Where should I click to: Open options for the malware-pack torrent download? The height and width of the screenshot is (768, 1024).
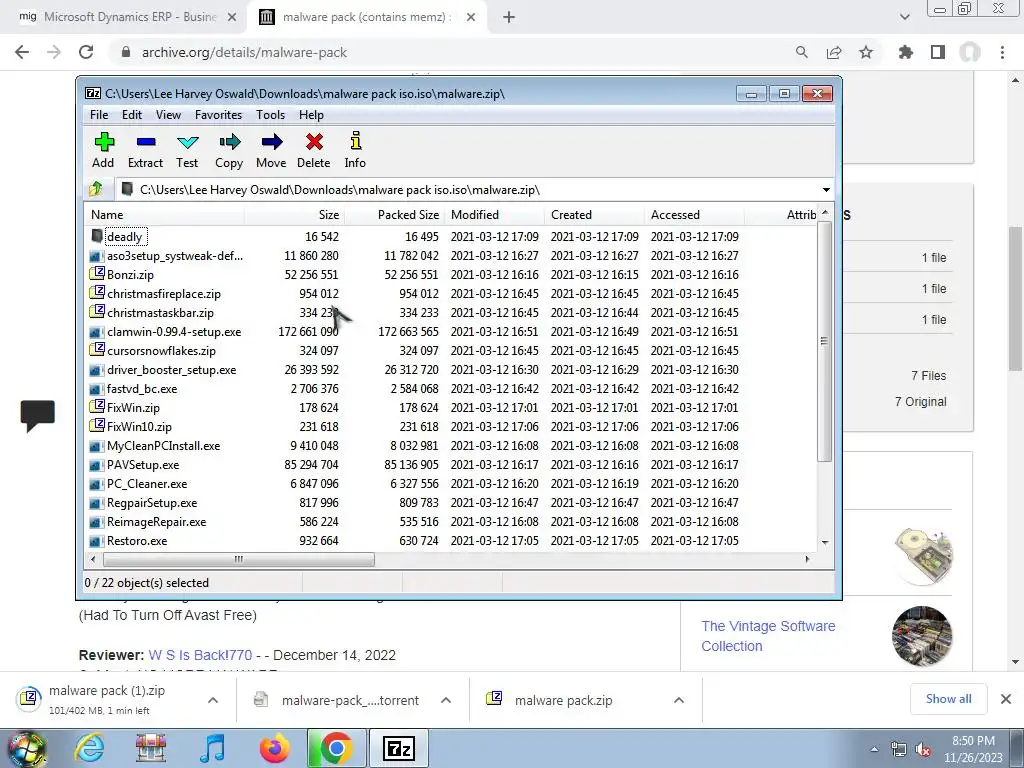click(446, 700)
